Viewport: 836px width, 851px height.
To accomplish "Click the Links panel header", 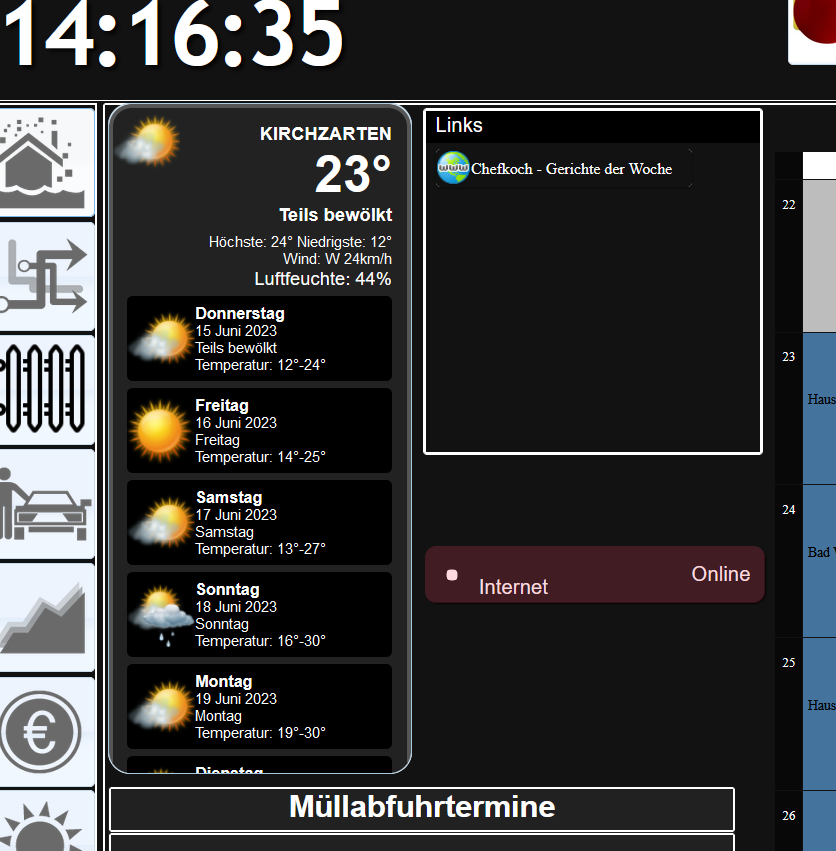I will point(593,126).
